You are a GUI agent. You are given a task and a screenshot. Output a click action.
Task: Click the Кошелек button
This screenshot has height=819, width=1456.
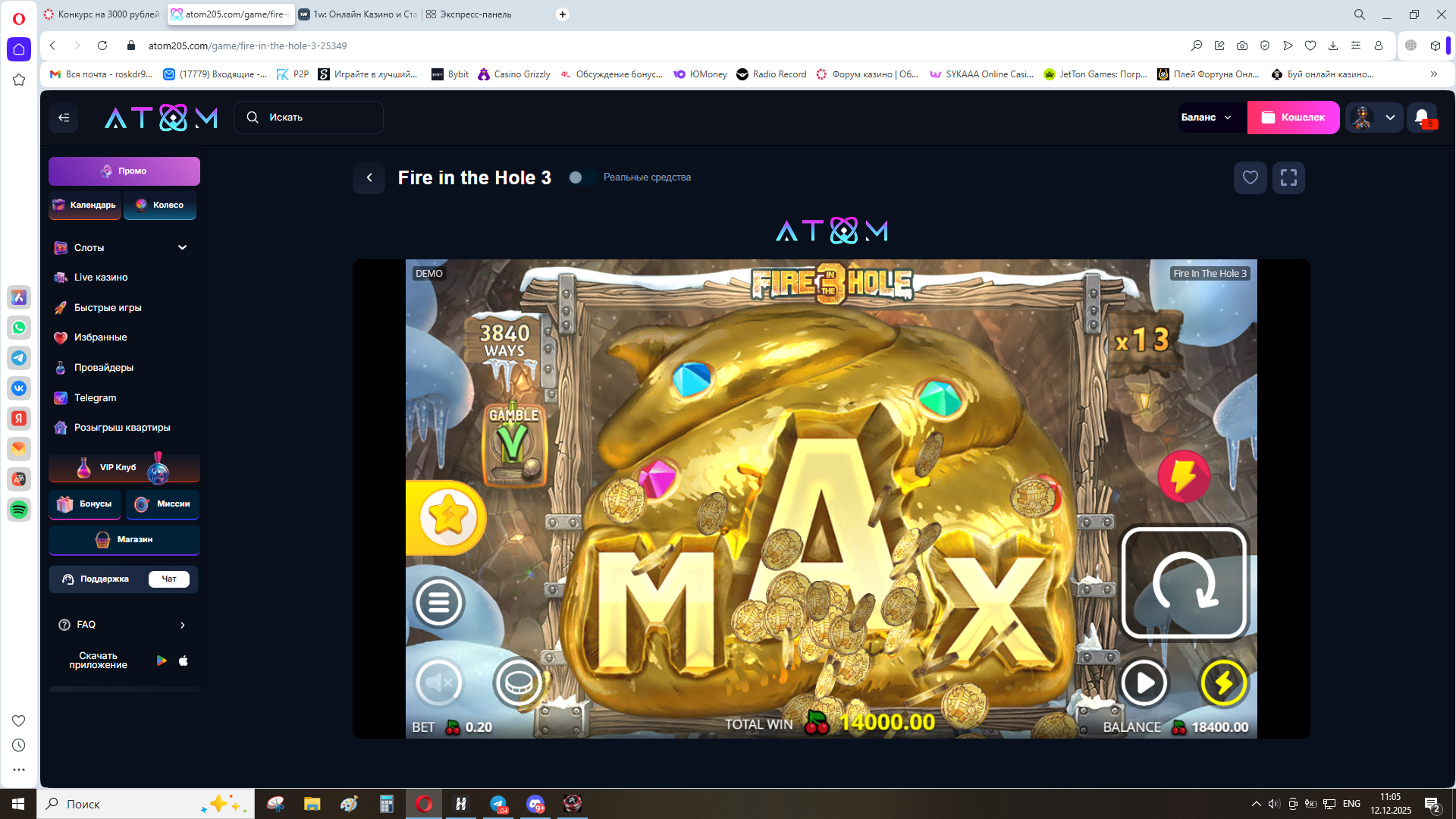coord(1293,118)
